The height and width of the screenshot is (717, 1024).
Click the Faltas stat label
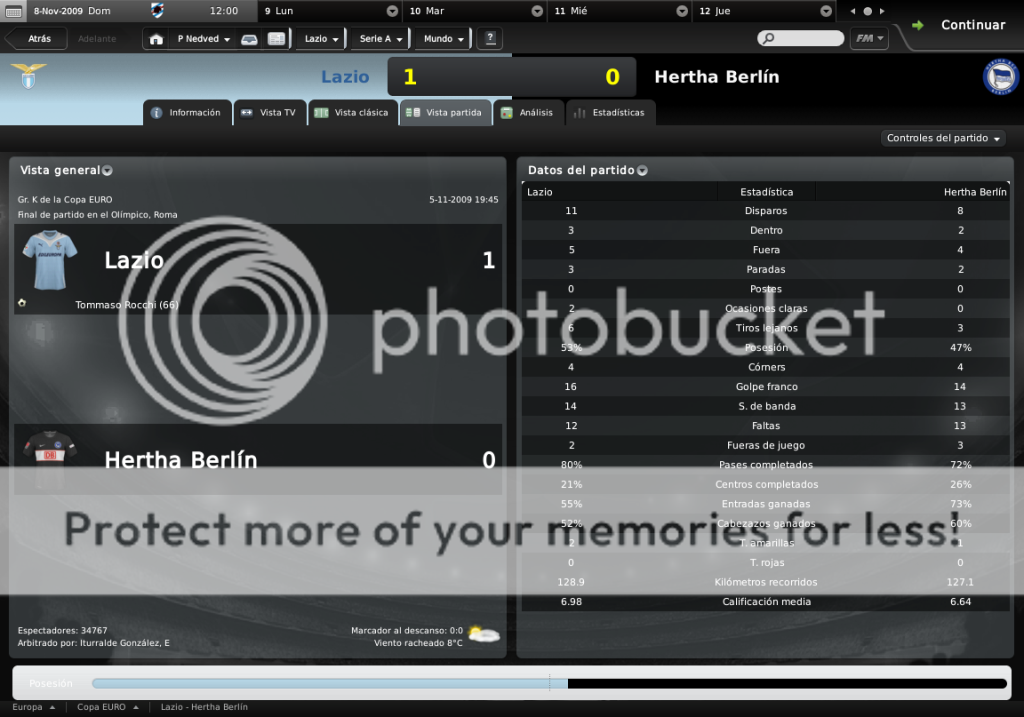click(766, 426)
